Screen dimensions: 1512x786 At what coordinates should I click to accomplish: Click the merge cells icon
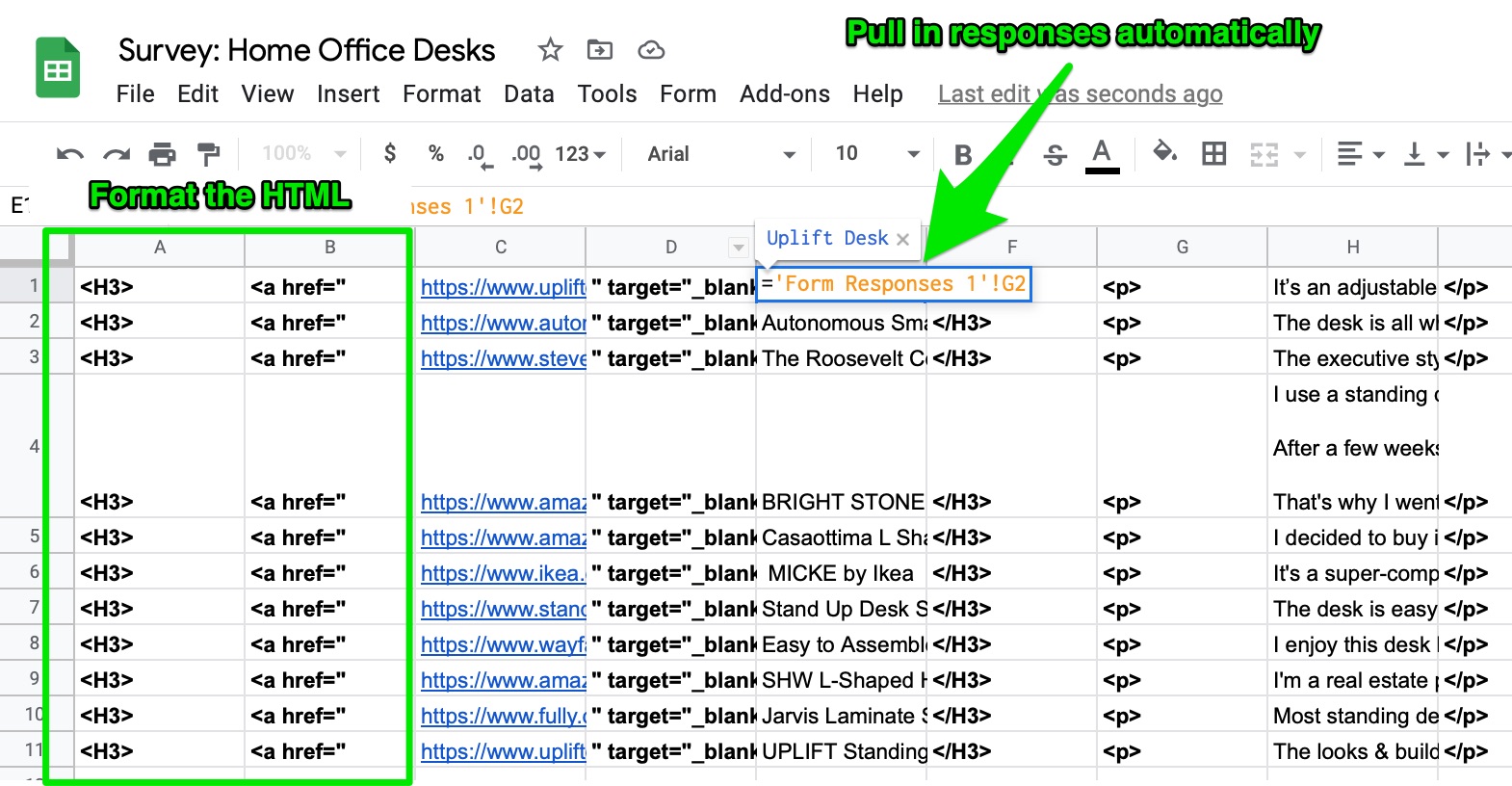coord(1264,154)
